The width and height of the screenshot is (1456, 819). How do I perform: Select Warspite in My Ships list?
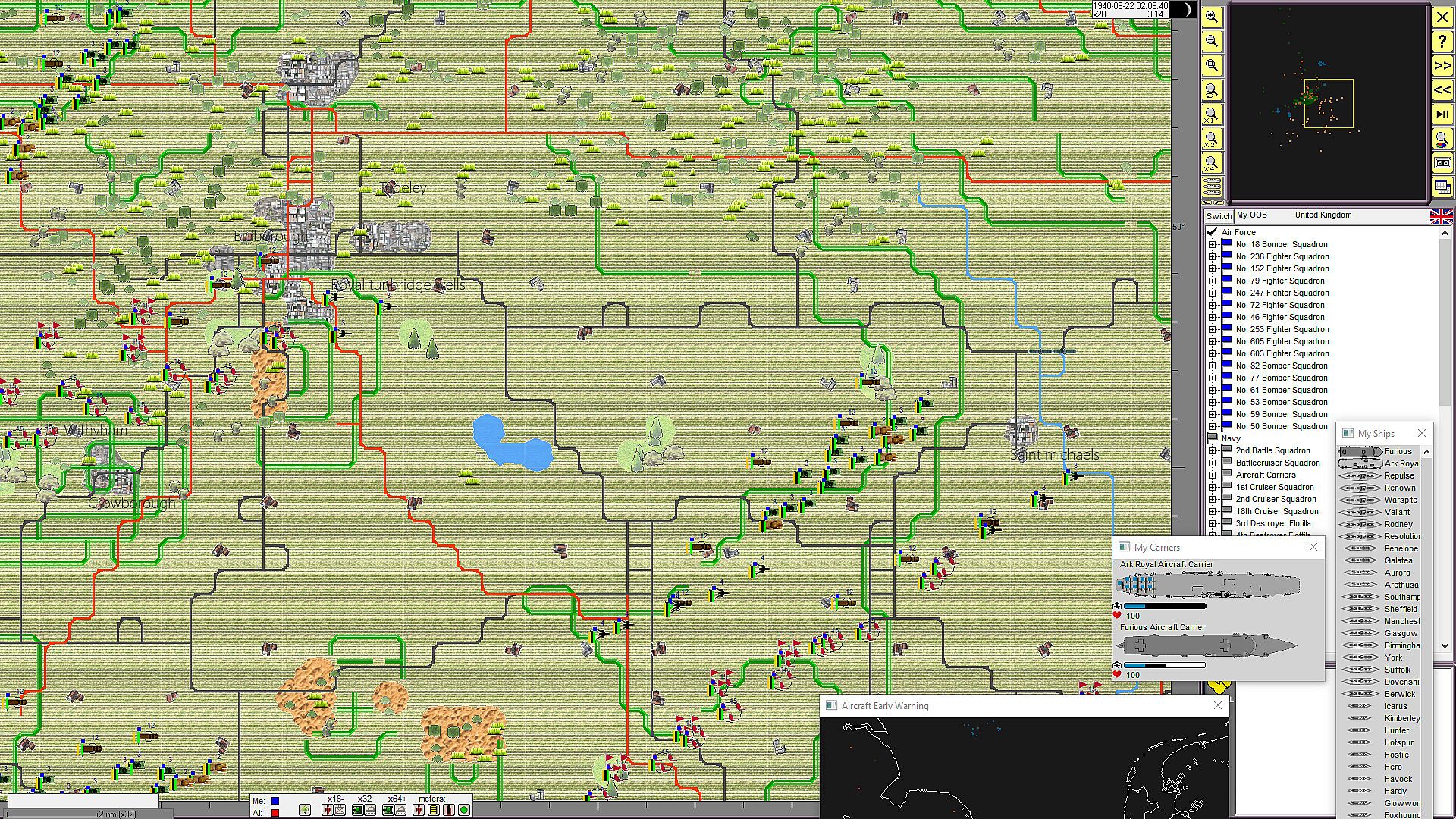point(1400,500)
